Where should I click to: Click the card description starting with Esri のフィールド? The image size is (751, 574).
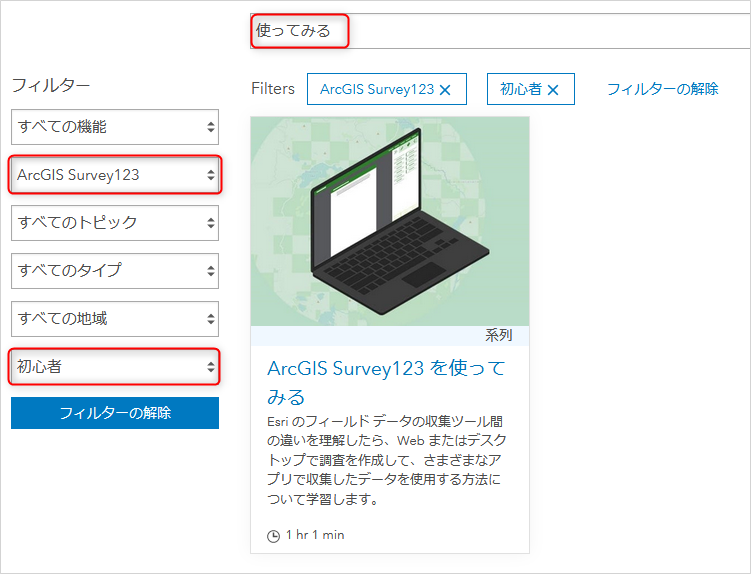pyautogui.click(x=387, y=460)
